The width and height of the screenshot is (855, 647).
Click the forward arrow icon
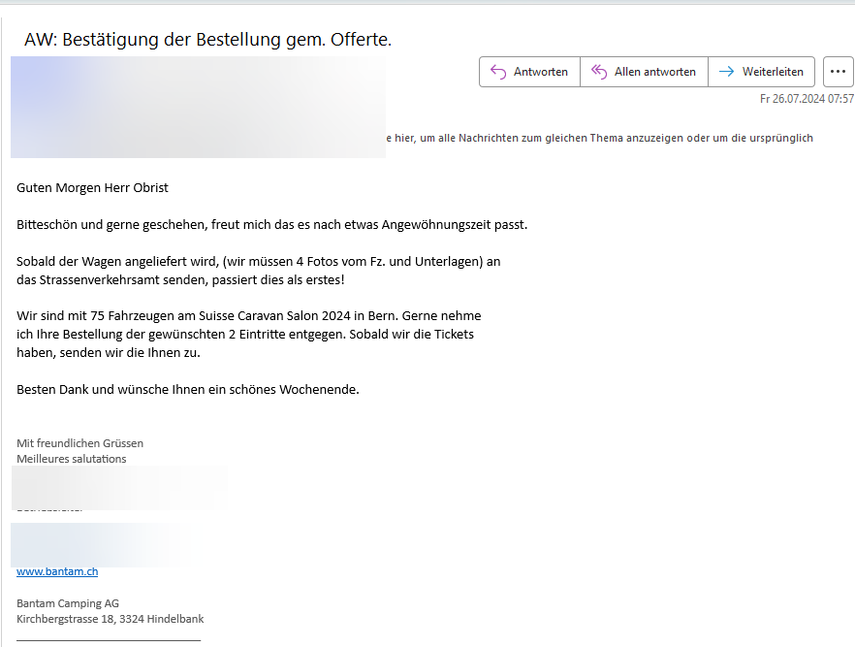726,72
